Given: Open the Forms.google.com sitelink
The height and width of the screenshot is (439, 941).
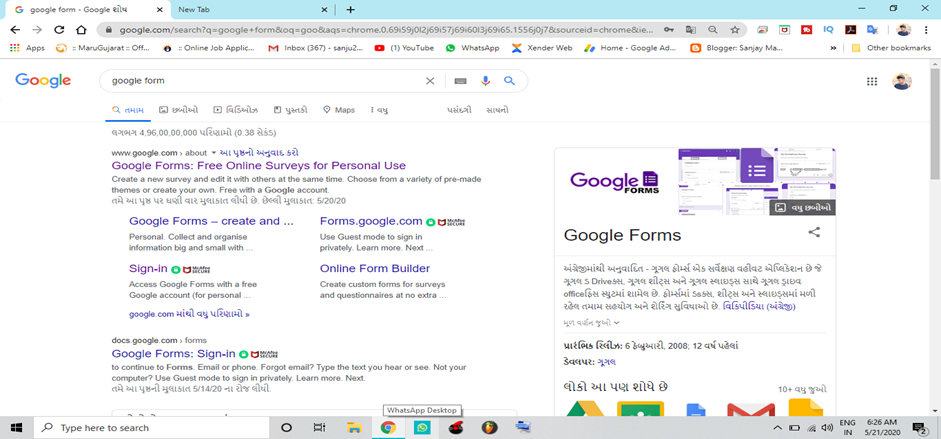Looking at the screenshot, I should coord(371,221).
